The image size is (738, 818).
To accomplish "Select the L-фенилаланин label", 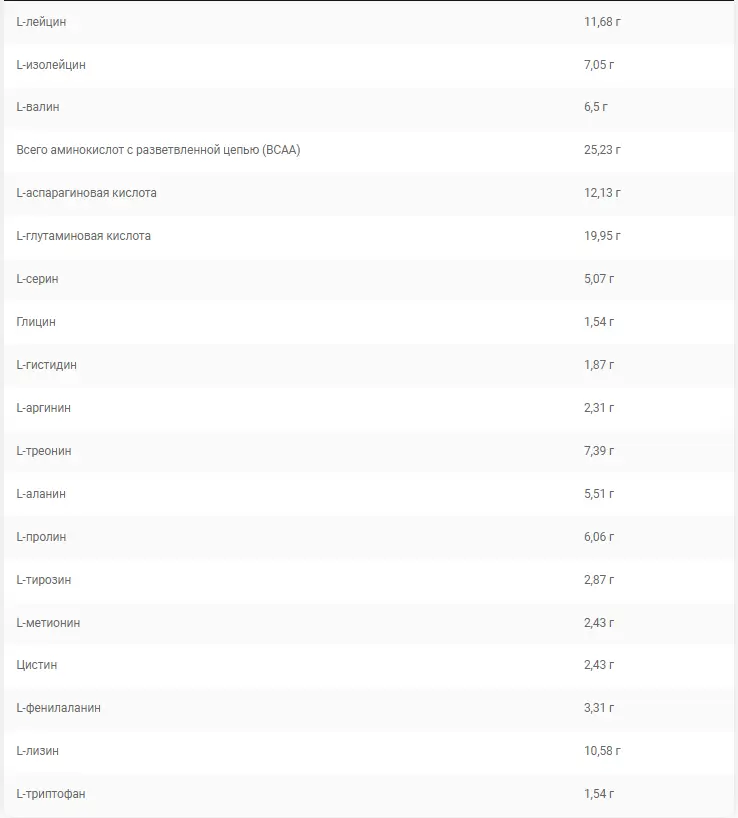I will [x=58, y=708].
